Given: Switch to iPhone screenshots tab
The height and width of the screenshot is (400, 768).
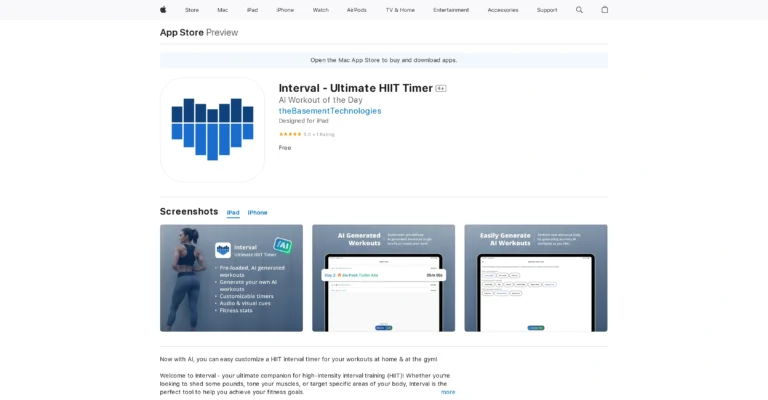Looking at the screenshot, I should (257, 213).
